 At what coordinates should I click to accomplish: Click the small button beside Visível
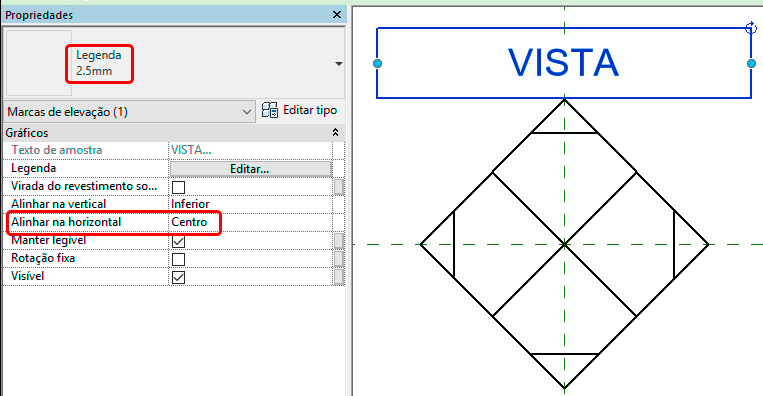(339, 277)
